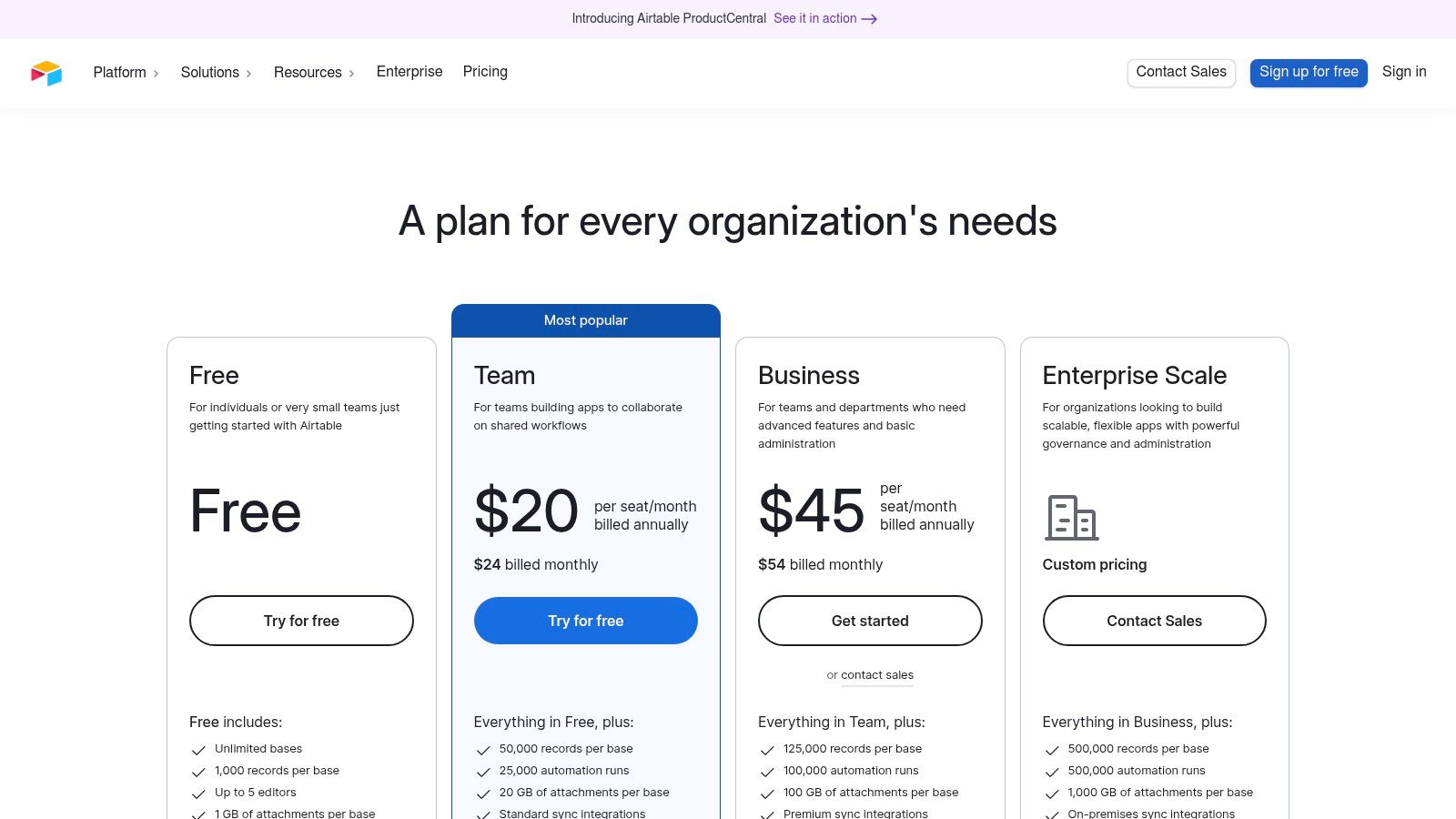
Task: Click Introducing Airtable ProductCentral announcement text
Action: click(x=669, y=18)
